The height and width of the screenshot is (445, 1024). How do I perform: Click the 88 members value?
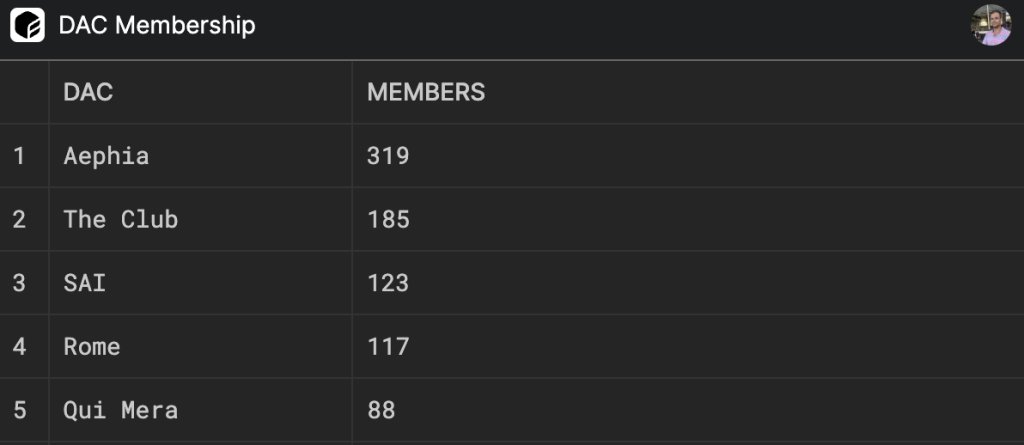(381, 410)
